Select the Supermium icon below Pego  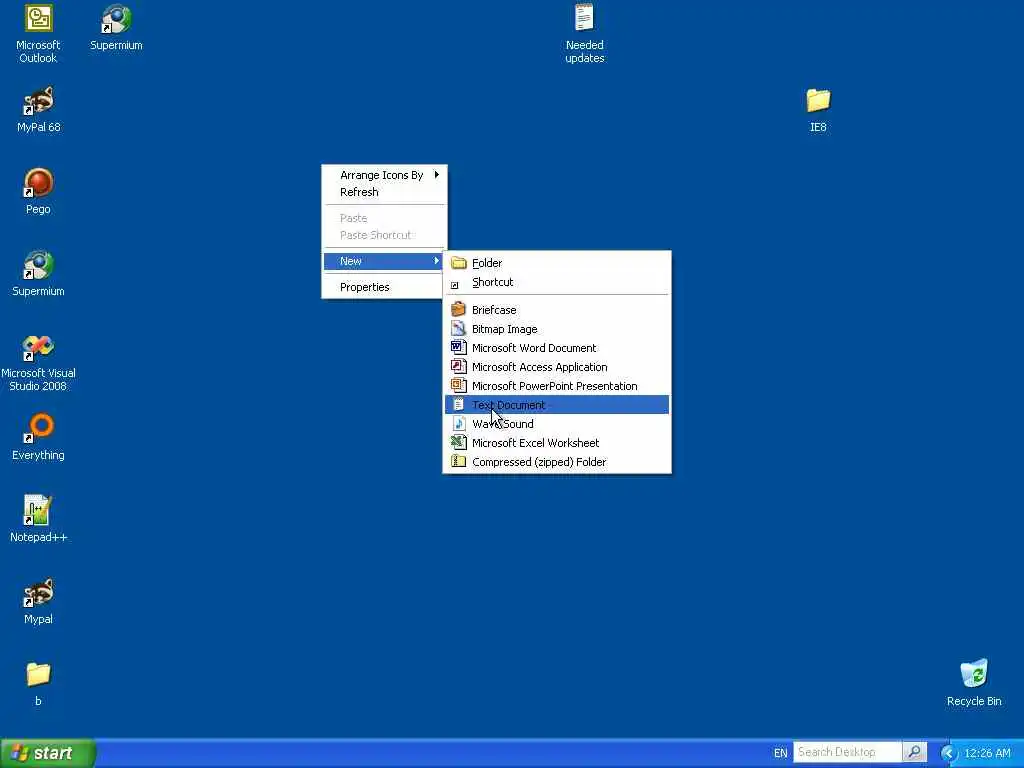[38, 274]
